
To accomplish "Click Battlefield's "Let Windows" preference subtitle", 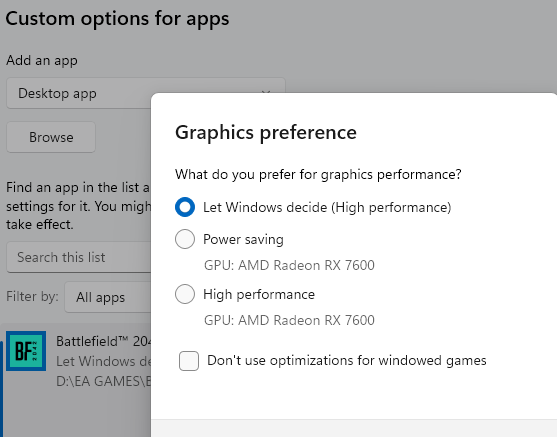I will pos(103,361).
